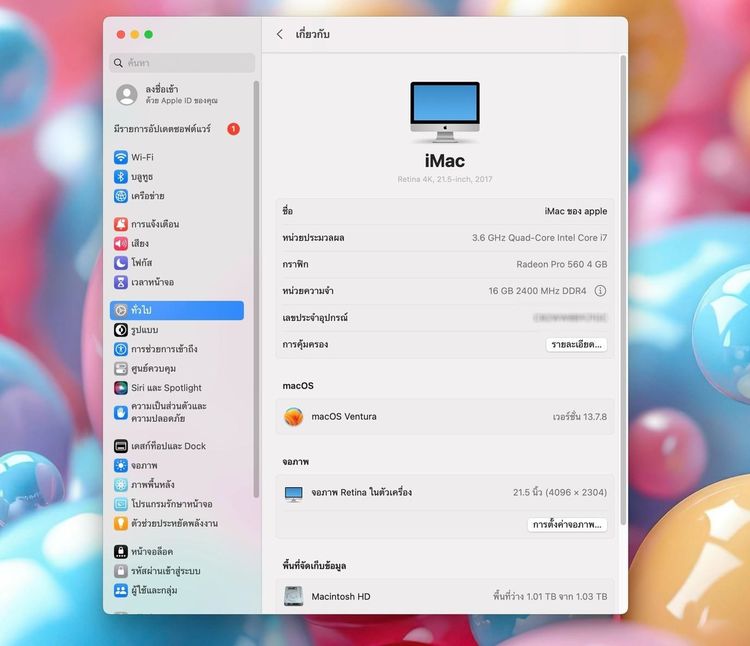Click the ชื่อ name row label
Viewport: 750px width, 646px height.
[x=287, y=211]
